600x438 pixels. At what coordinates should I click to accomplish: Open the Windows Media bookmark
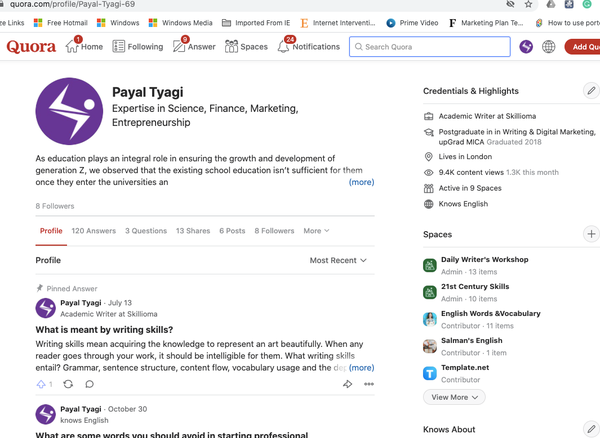[x=181, y=23]
